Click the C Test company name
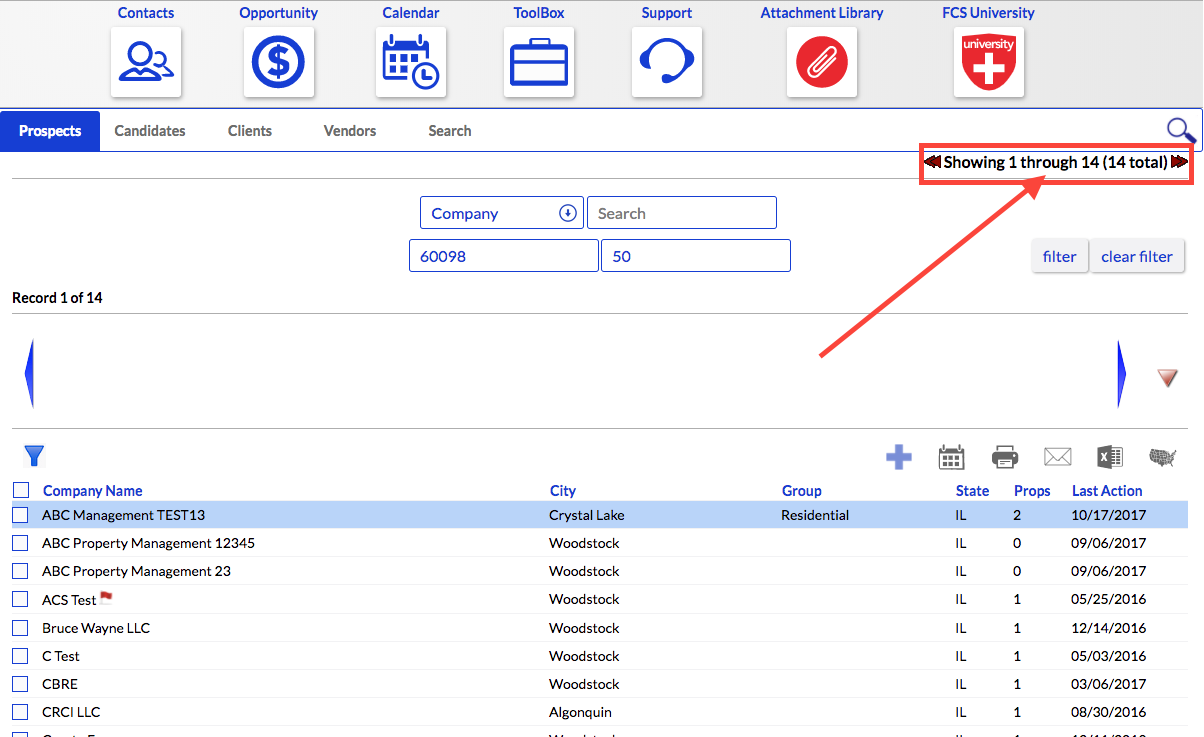1204x737 pixels. [61, 656]
